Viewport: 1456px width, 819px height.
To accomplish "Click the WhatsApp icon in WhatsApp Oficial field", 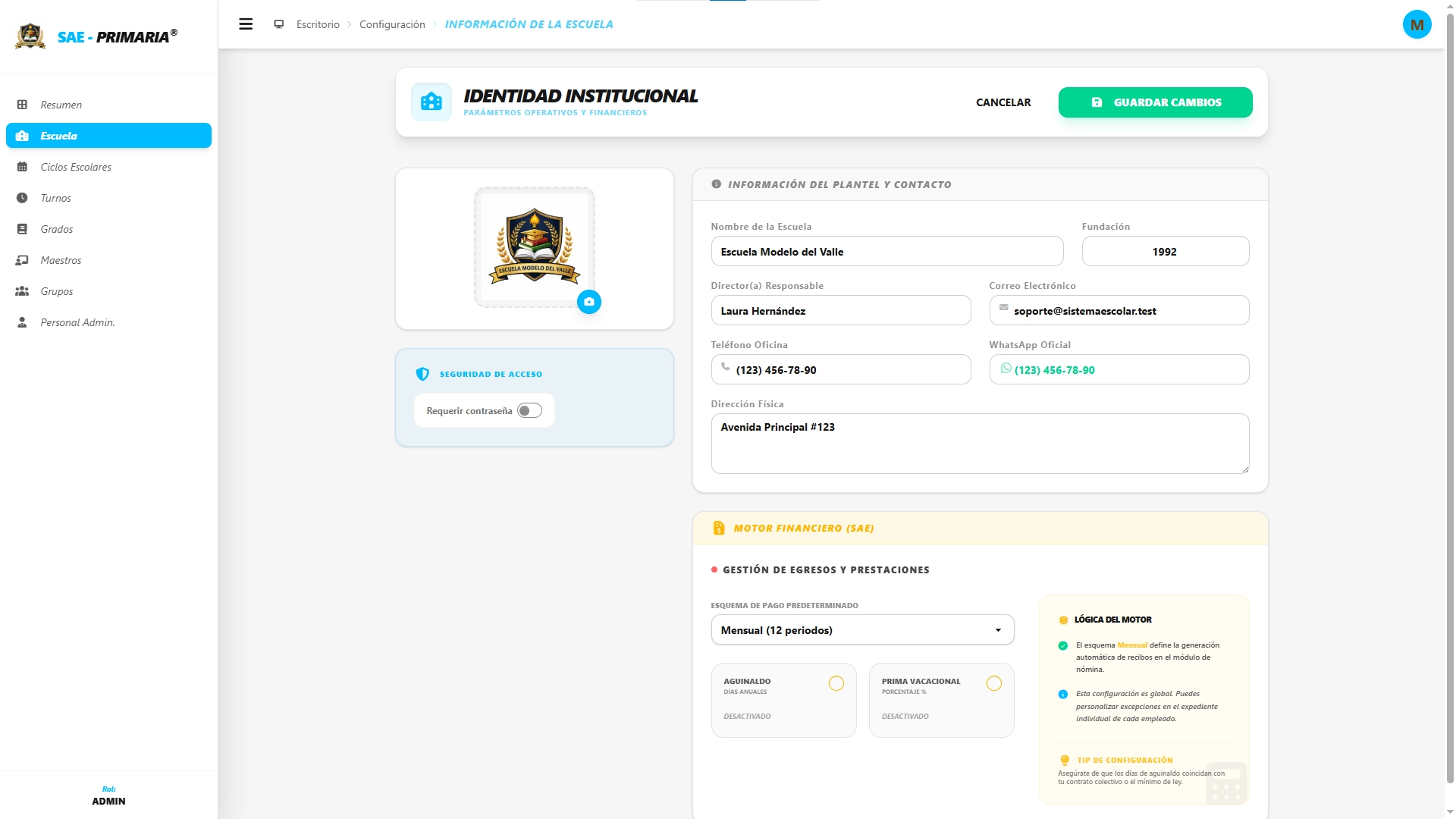I will pyautogui.click(x=1006, y=369).
